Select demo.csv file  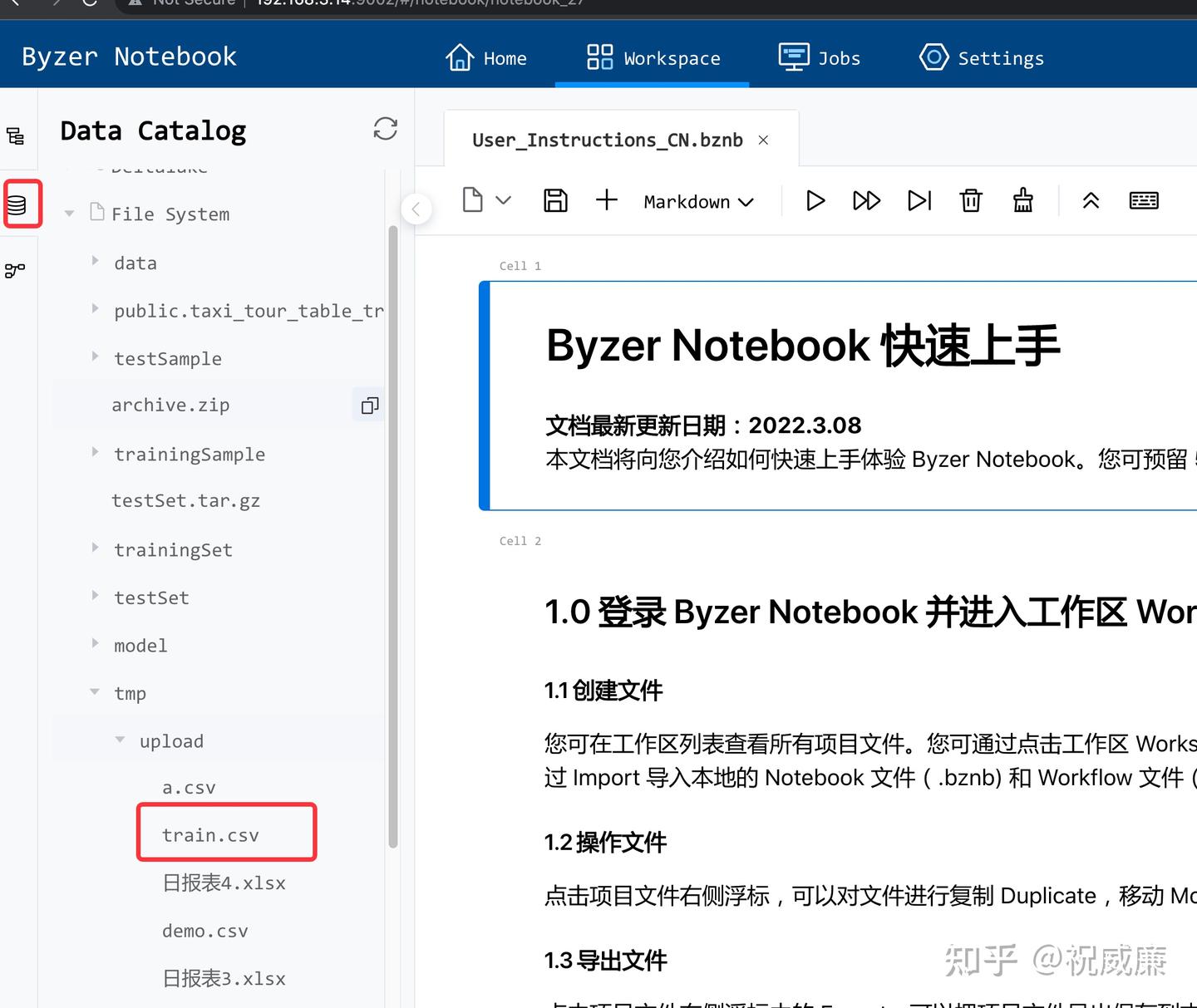tap(205, 932)
